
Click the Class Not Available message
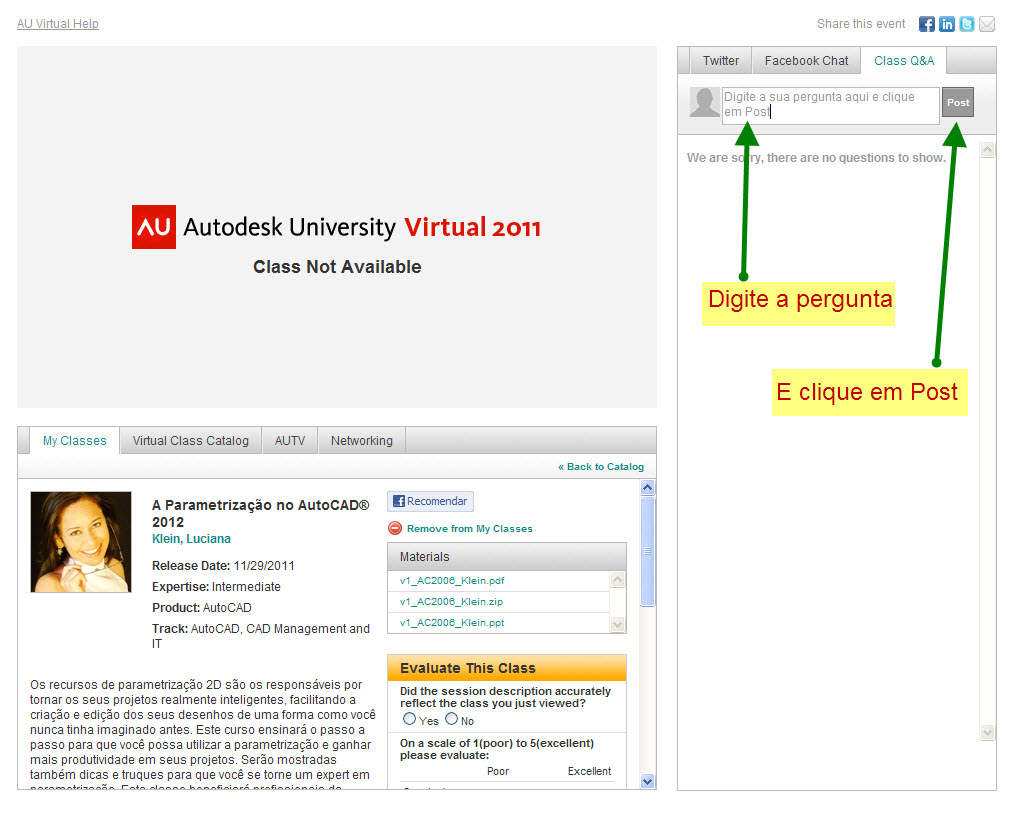[337, 267]
